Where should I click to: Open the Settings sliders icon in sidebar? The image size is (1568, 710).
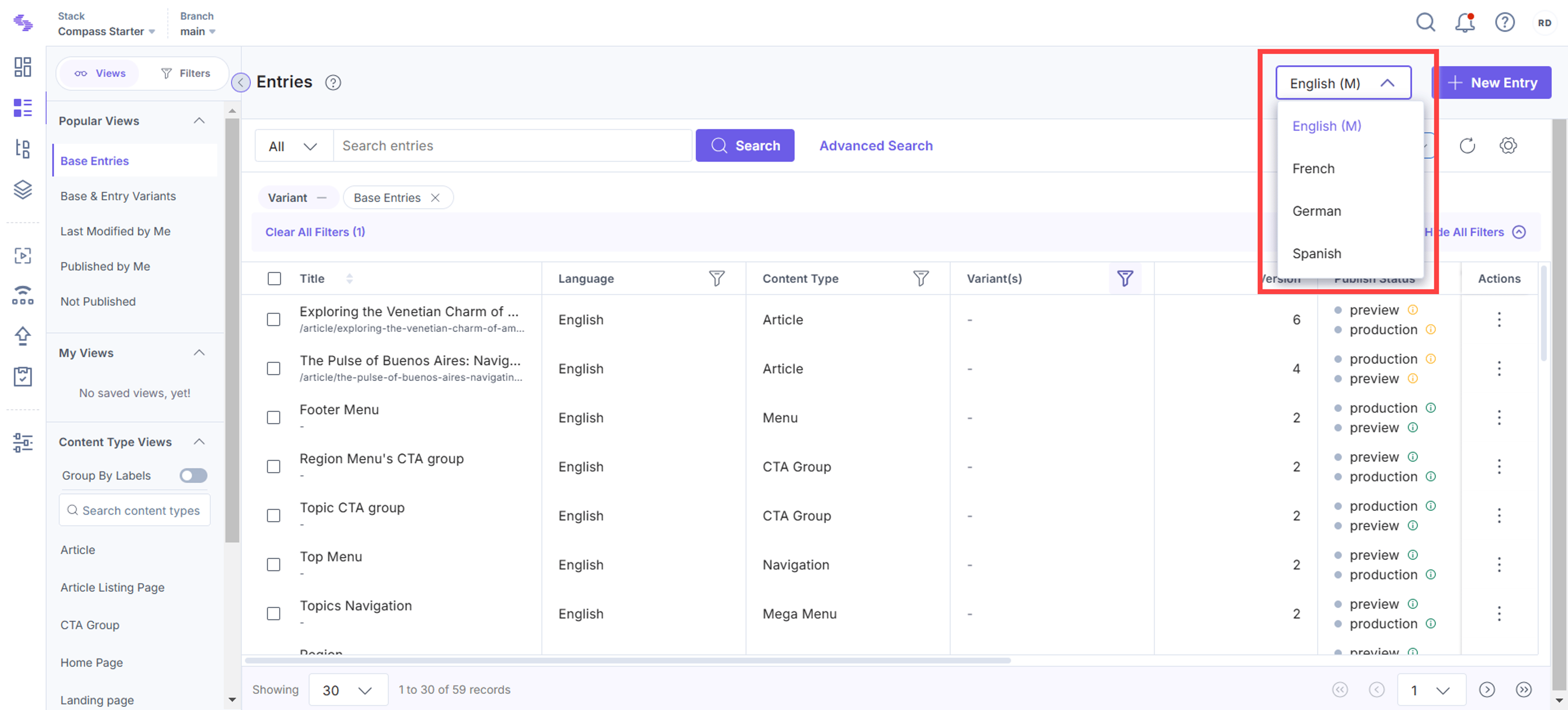coord(22,442)
